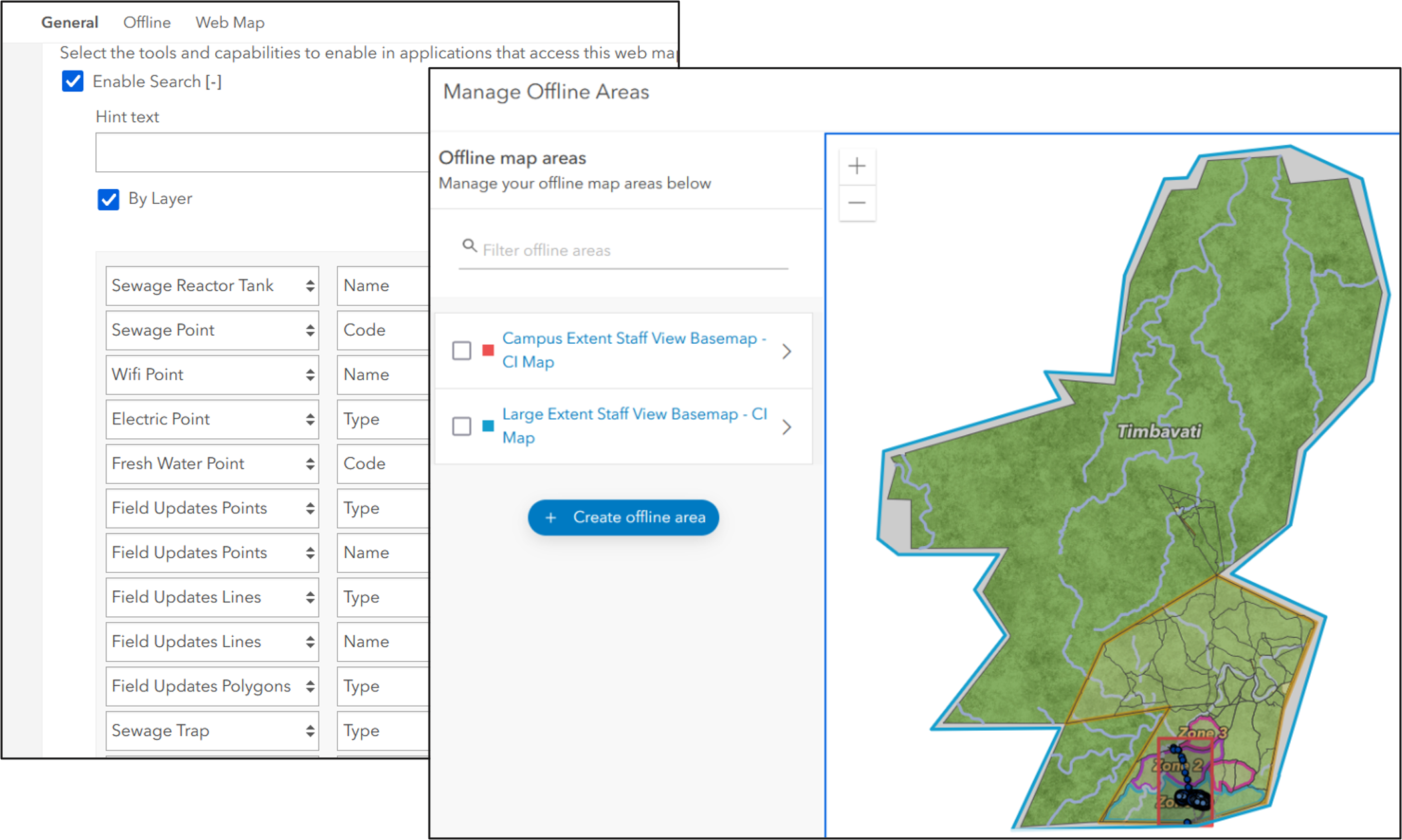
Task: Click the Create offline area button
Action: 623,518
